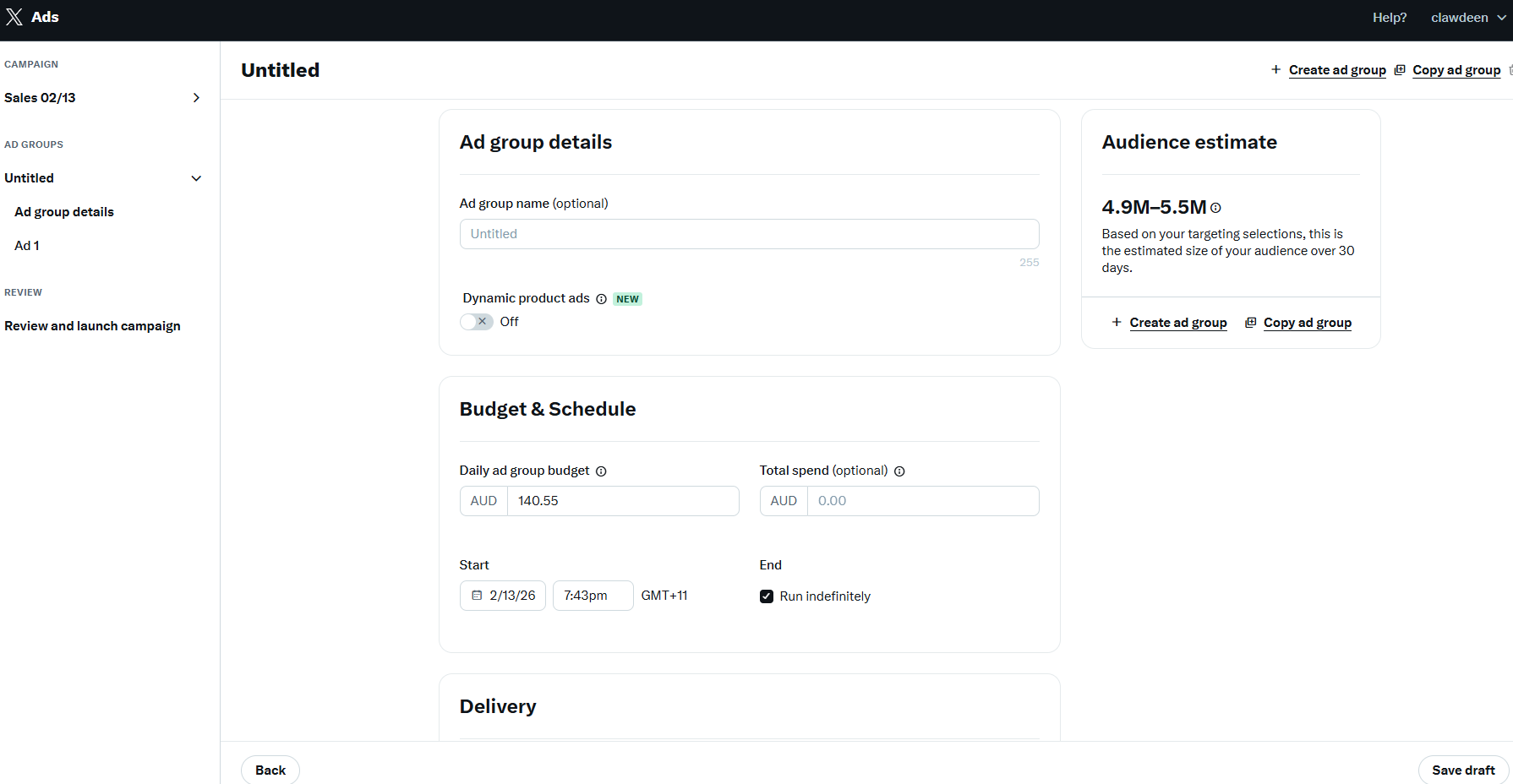Viewport: 1513px width, 784px height.
Task: Expand the Sales 02/13 campaign chevron
Action: pos(196,98)
